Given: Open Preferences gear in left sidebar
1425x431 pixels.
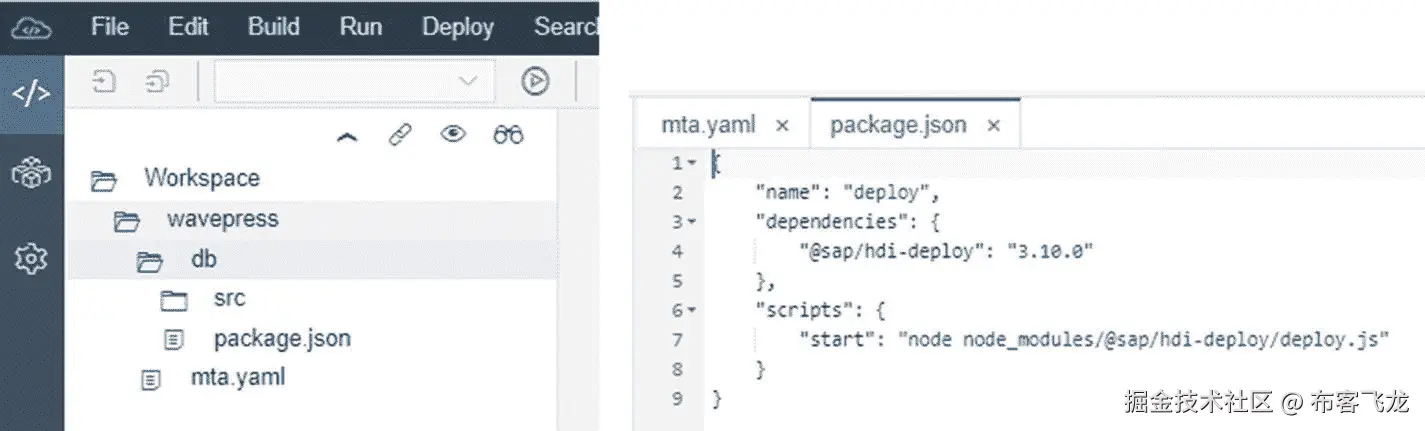Looking at the screenshot, I should [x=31, y=259].
